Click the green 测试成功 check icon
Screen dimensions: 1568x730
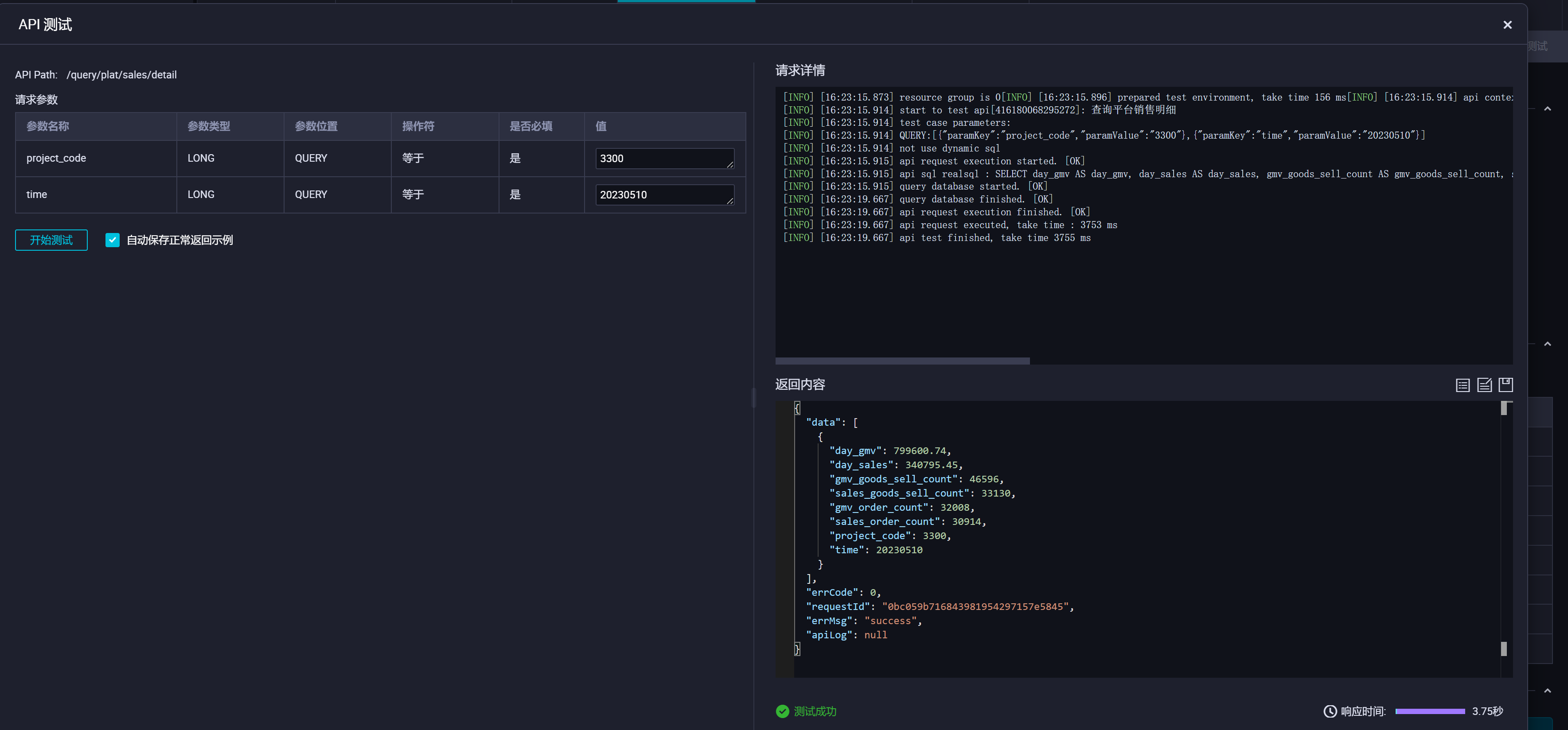point(782,711)
